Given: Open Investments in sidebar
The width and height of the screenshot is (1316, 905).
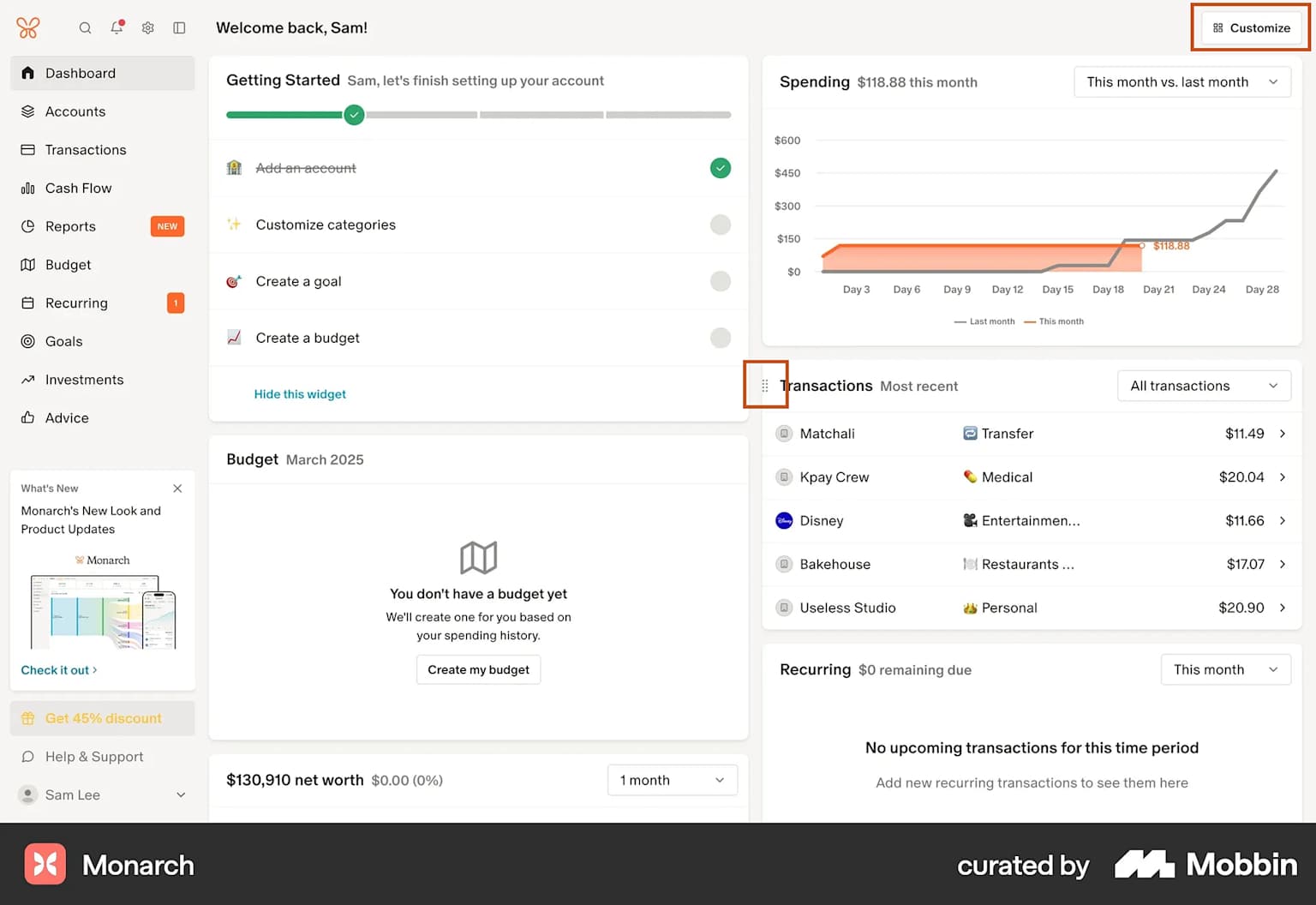Looking at the screenshot, I should [102, 380].
